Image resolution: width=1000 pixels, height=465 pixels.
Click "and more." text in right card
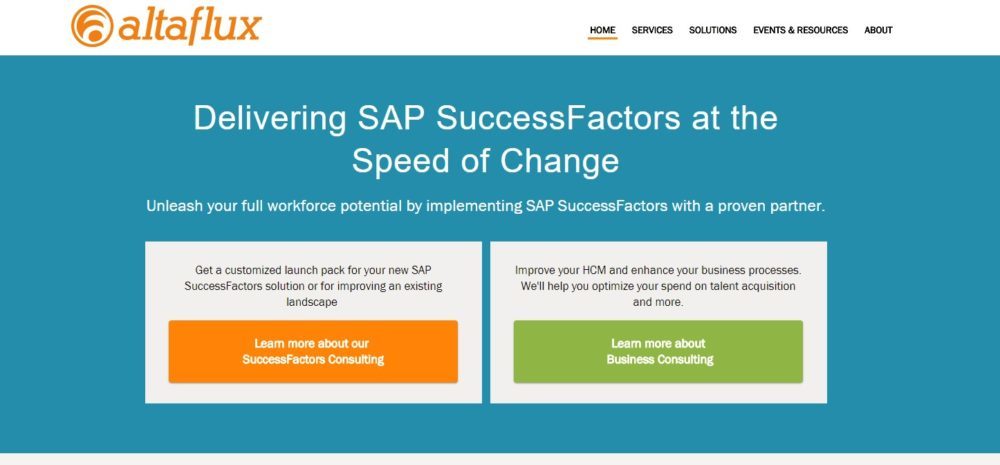coord(658,302)
